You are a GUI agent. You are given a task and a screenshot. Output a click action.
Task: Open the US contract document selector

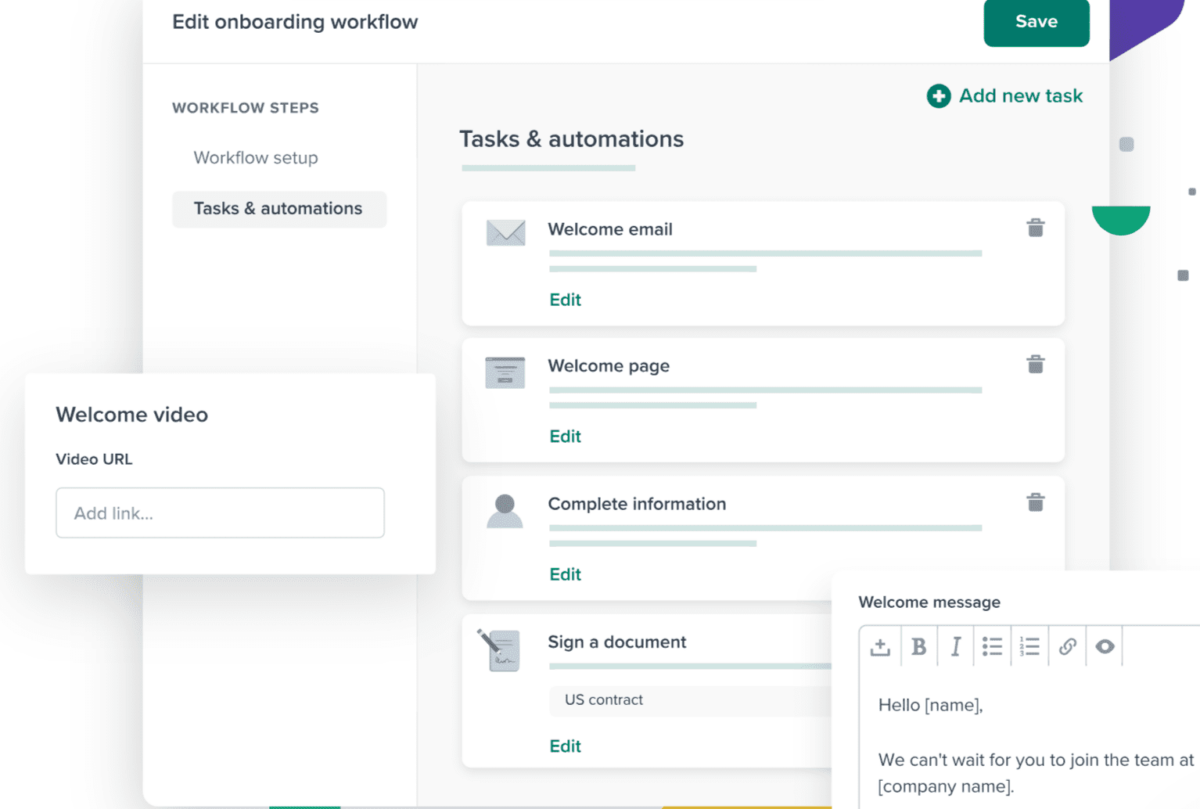pyautogui.click(x=691, y=700)
